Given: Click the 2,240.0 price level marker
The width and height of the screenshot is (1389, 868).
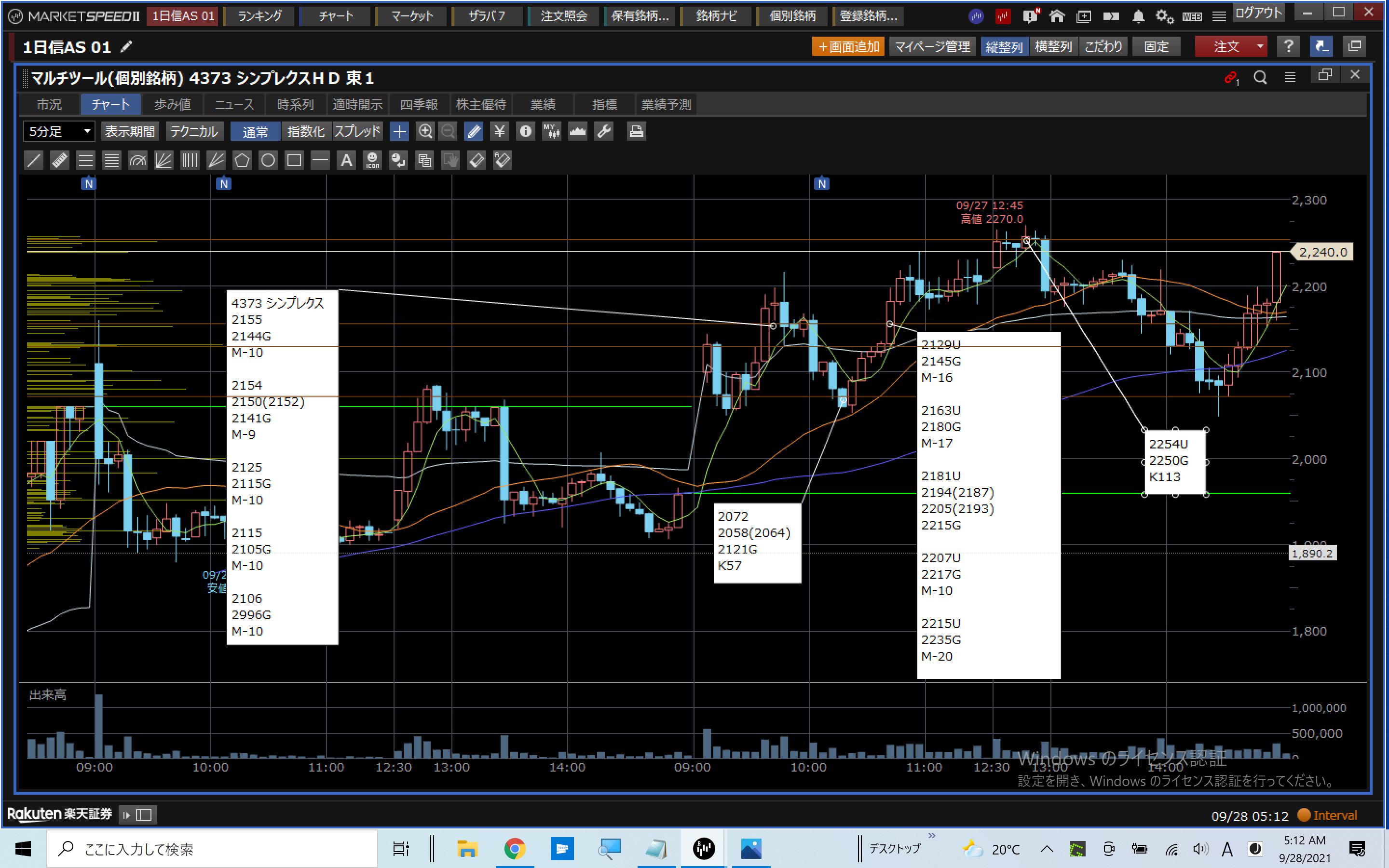Looking at the screenshot, I should tap(1322, 252).
